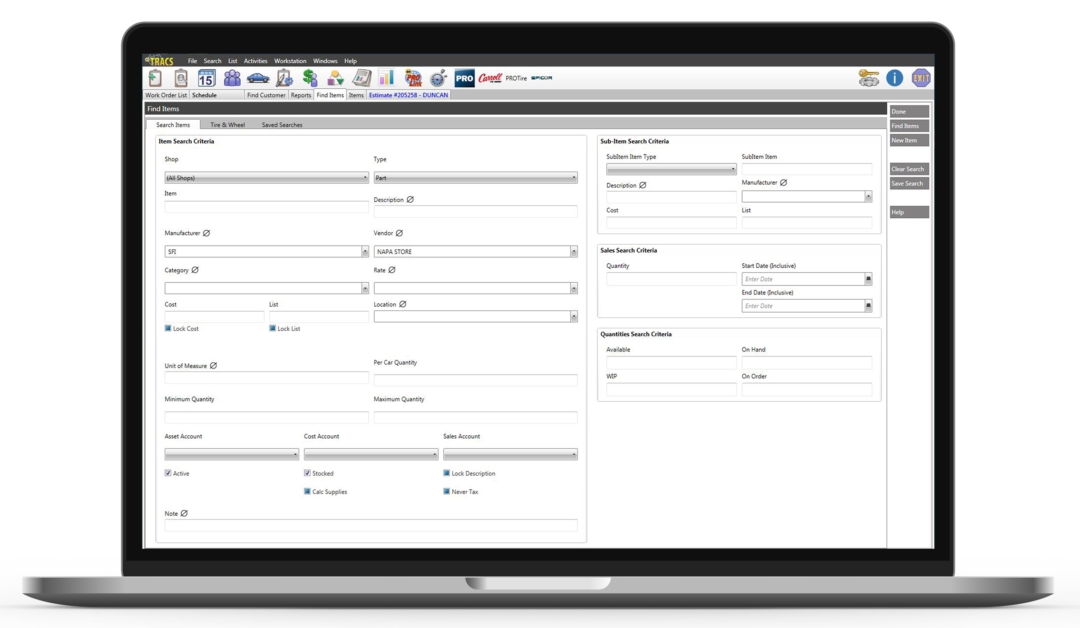Click the blue information icon
The image size is (1080, 628).
894,78
